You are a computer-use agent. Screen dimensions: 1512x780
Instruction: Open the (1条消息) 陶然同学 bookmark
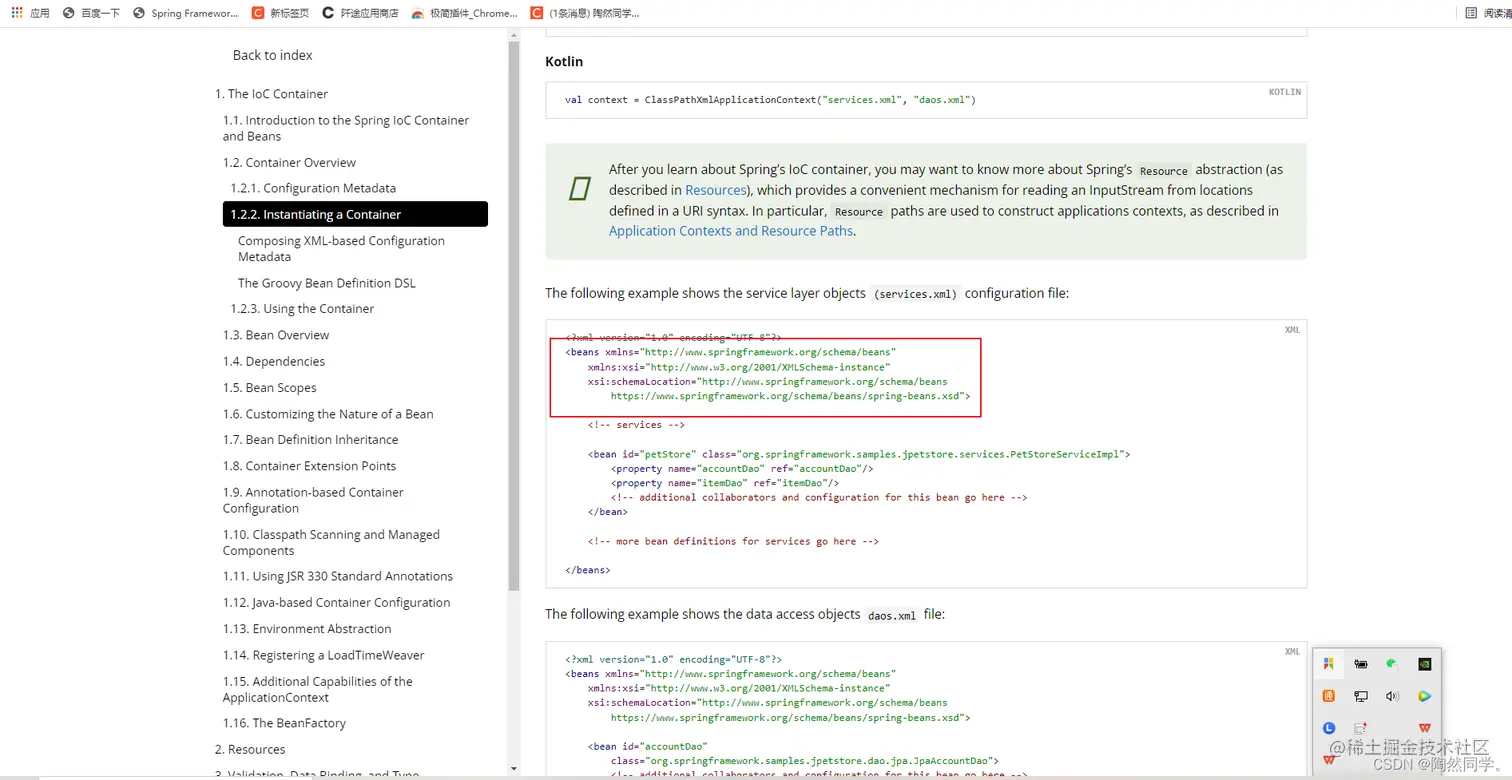coord(585,13)
